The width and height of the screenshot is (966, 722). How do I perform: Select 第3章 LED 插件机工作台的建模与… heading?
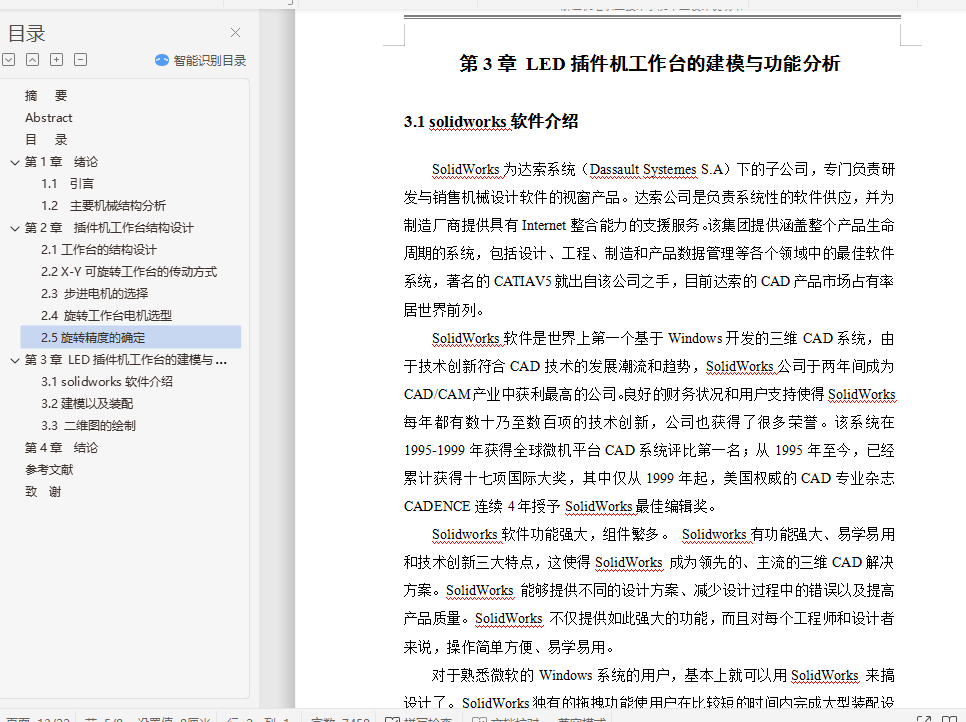pyautogui.click(x=126, y=360)
